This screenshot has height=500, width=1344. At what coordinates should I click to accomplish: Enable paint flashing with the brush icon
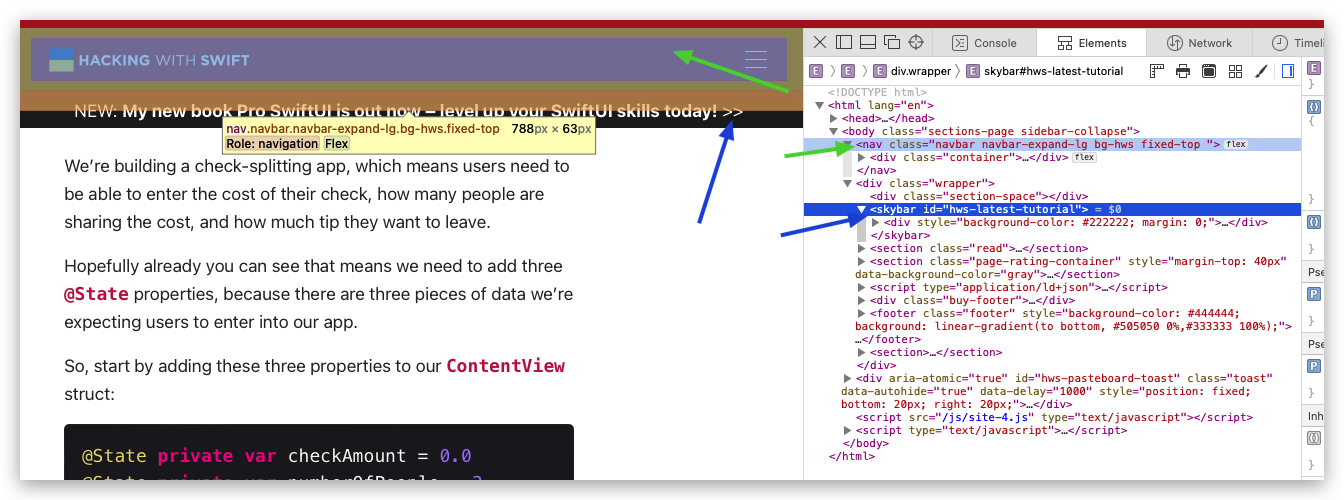coord(1261,71)
